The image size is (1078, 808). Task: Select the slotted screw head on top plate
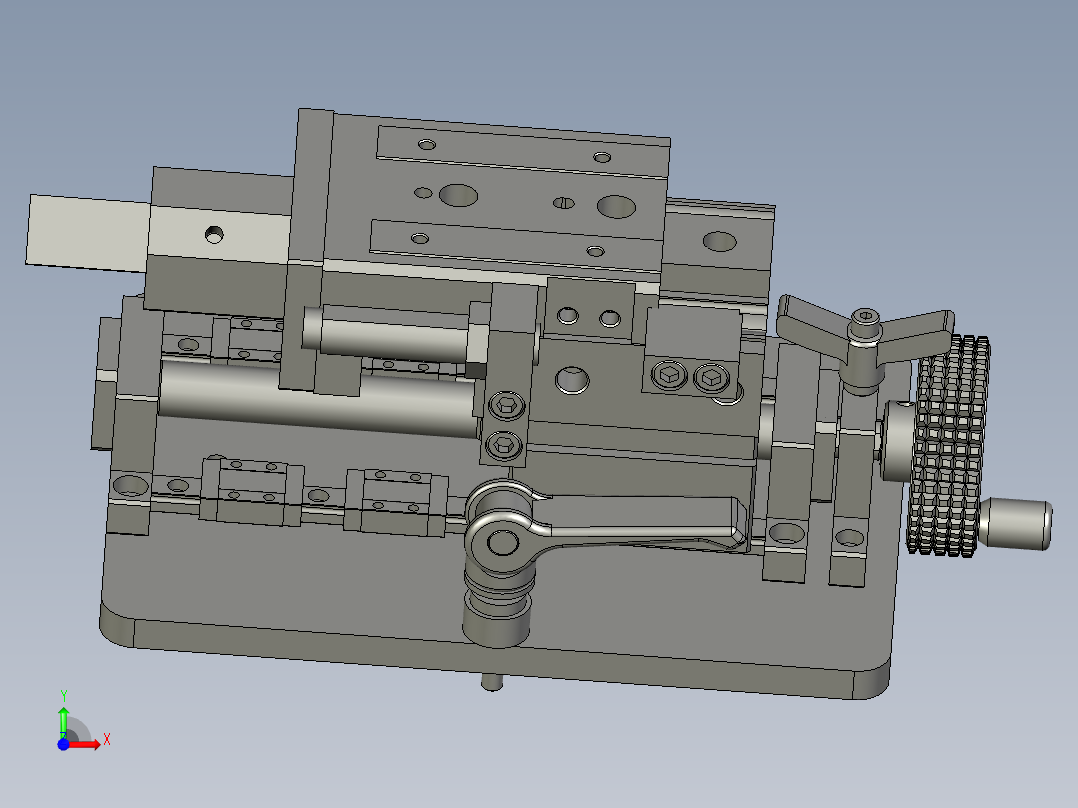coord(564,203)
